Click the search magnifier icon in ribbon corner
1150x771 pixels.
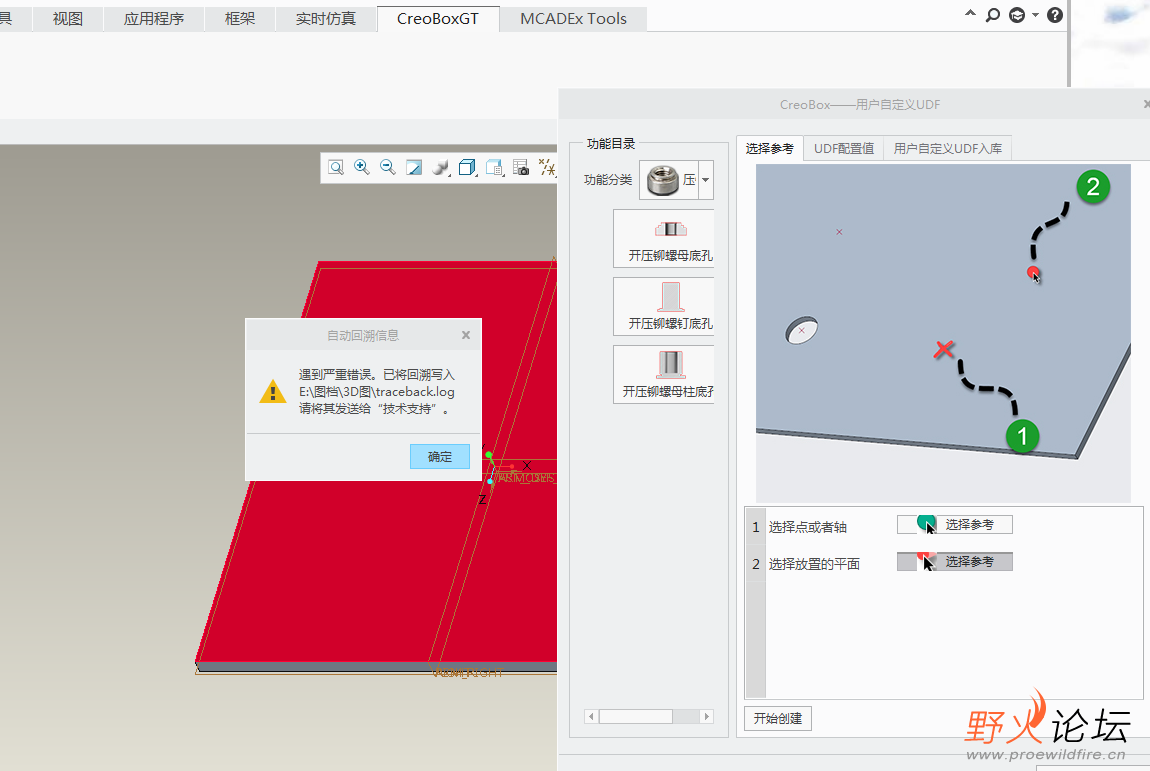point(992,15)
